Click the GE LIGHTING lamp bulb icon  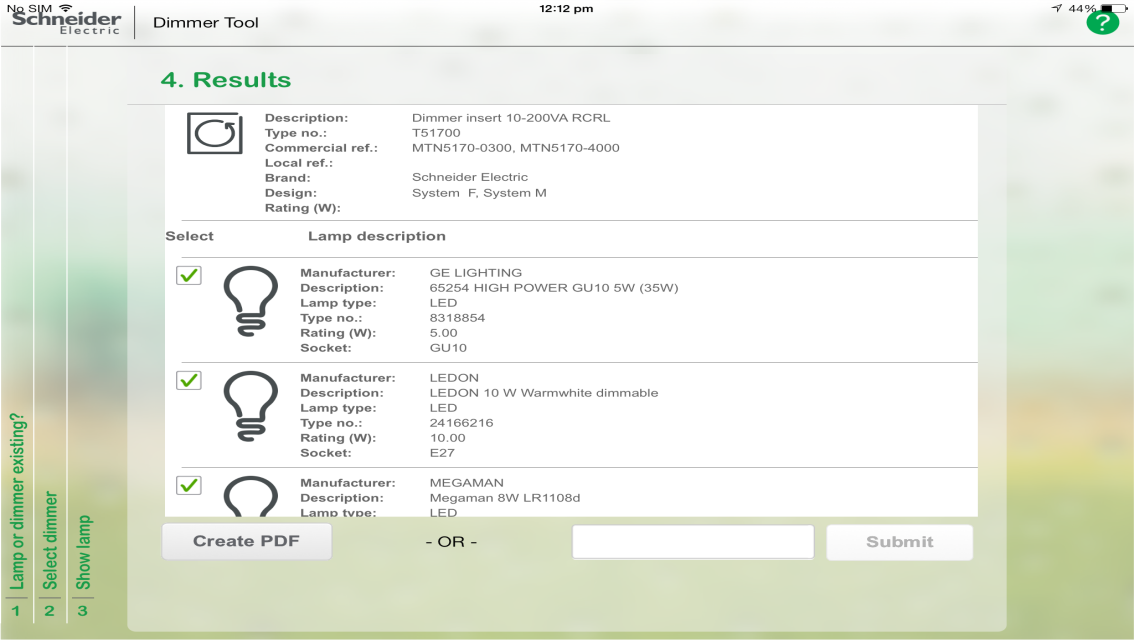pyautogui.click(x=250, y=302)
